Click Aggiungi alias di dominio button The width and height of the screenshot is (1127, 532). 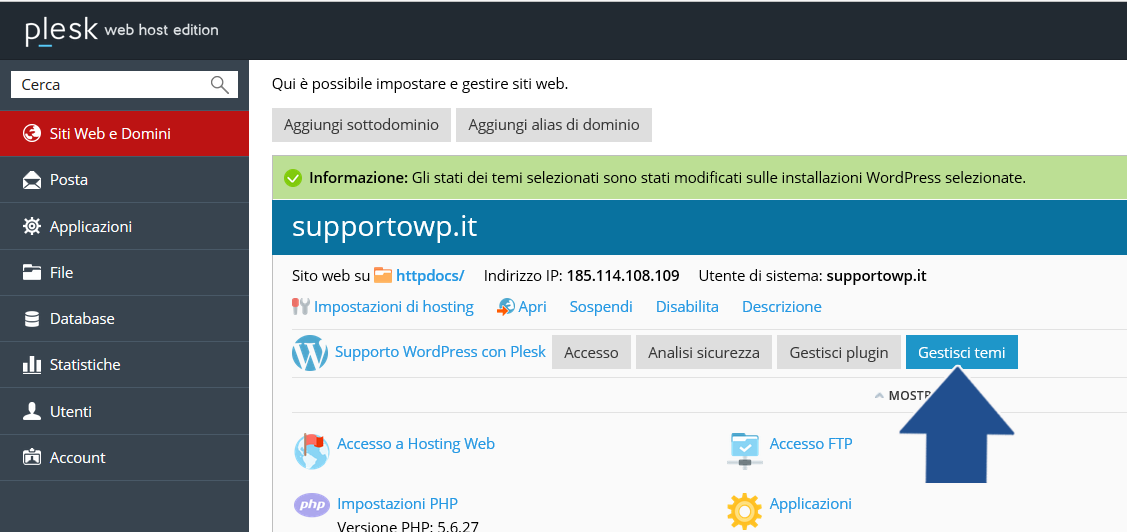coord(553,125)
